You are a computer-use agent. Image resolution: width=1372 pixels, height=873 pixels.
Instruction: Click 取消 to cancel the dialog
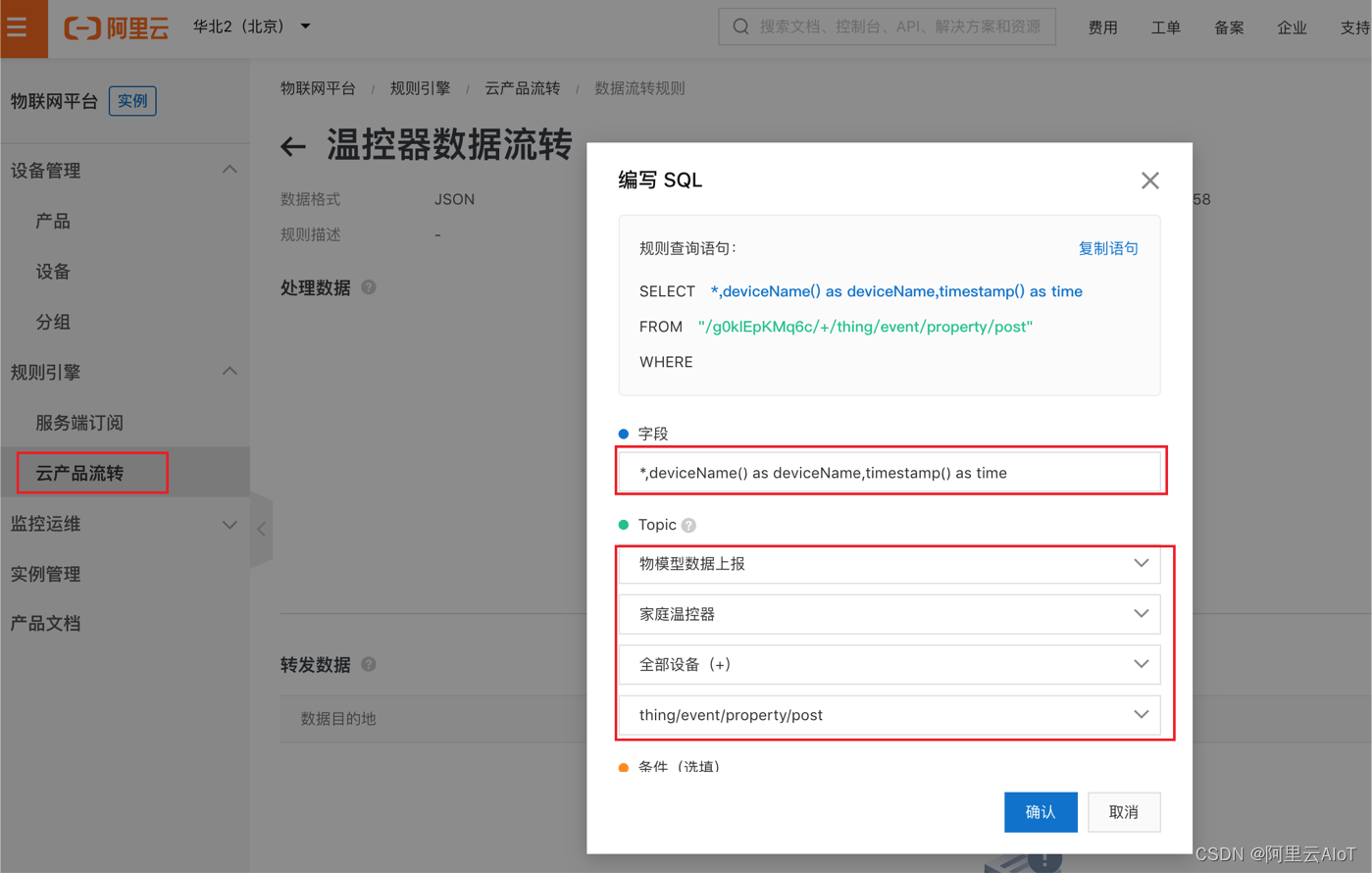click(1124, 812)
